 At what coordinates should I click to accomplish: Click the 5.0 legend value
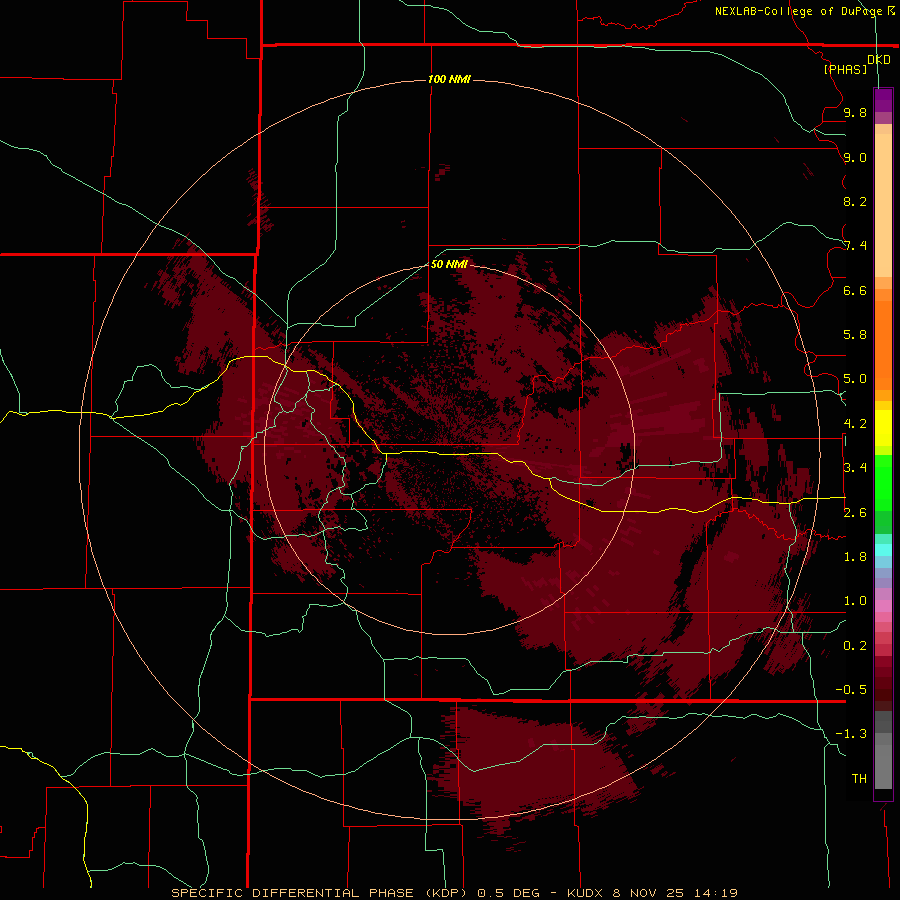[855, 379]
